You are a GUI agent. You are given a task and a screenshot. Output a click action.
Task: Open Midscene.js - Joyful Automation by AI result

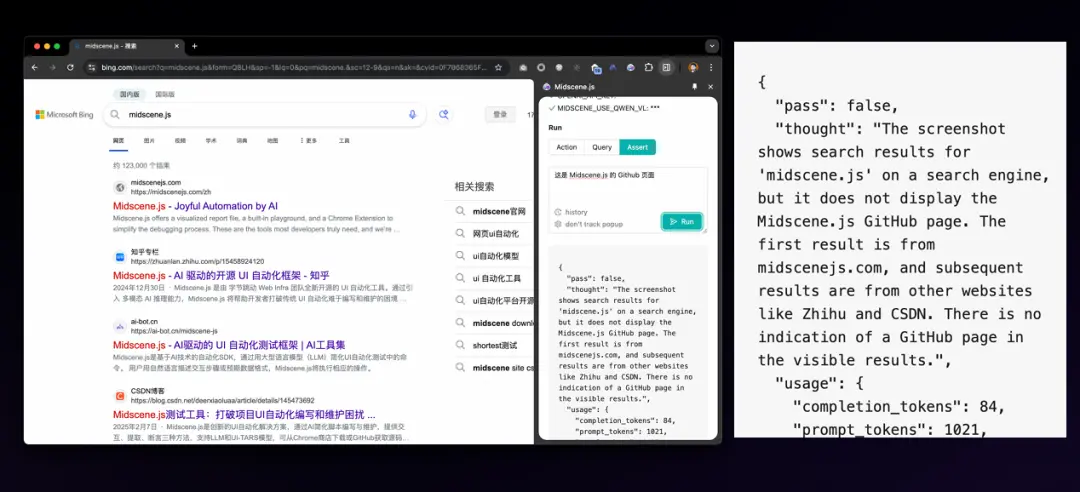point(196,206)
